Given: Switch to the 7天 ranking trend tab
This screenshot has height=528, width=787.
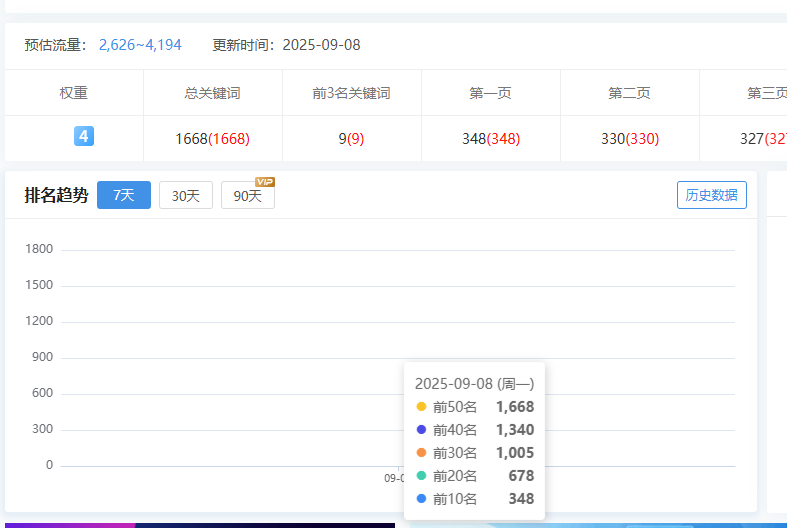Looking at the screenshot, I should 124,196.
